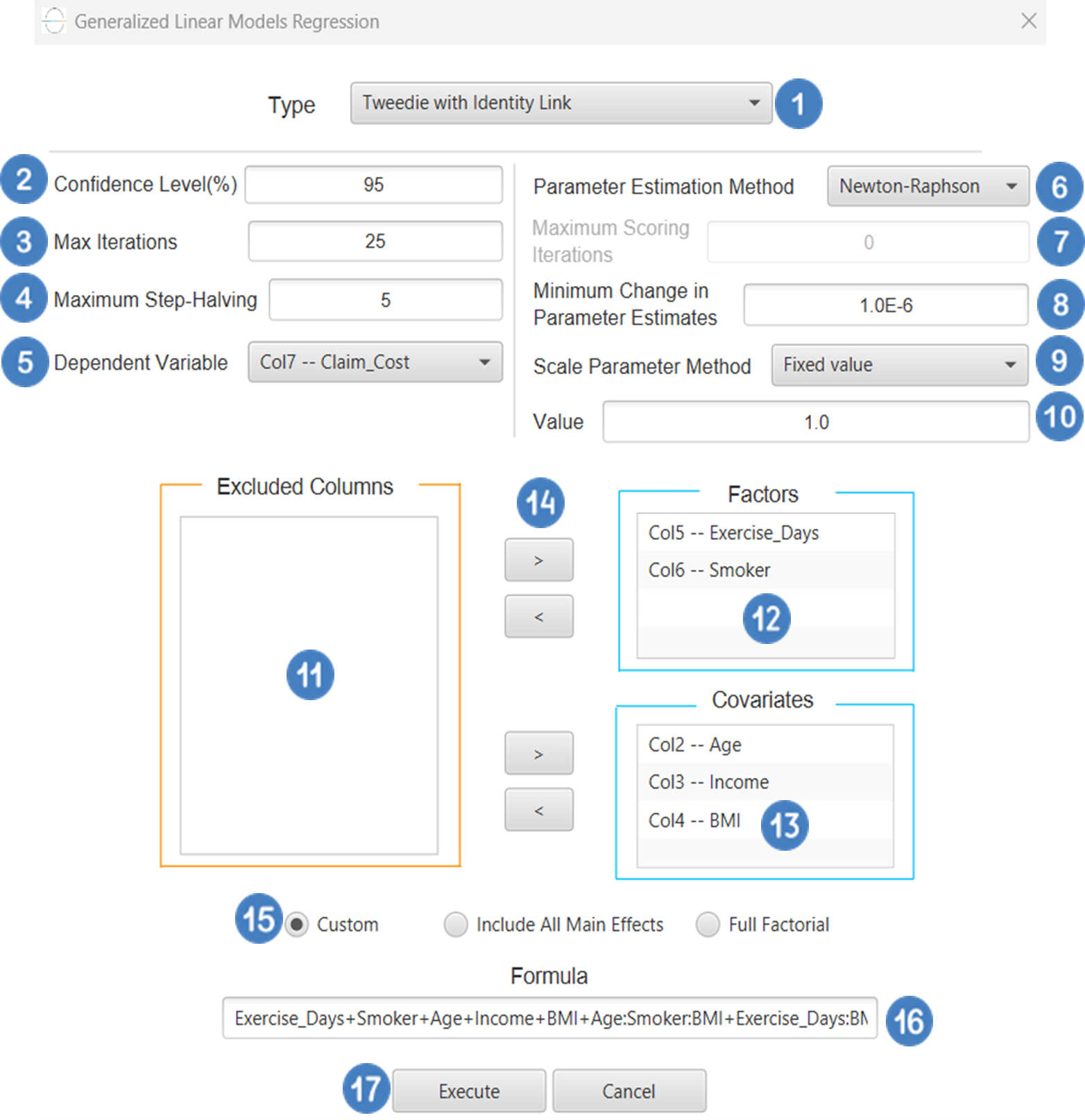Remove column from Covariates with < button
The width and height of the screenshot is (1085, 1120).
coord(538,809)
